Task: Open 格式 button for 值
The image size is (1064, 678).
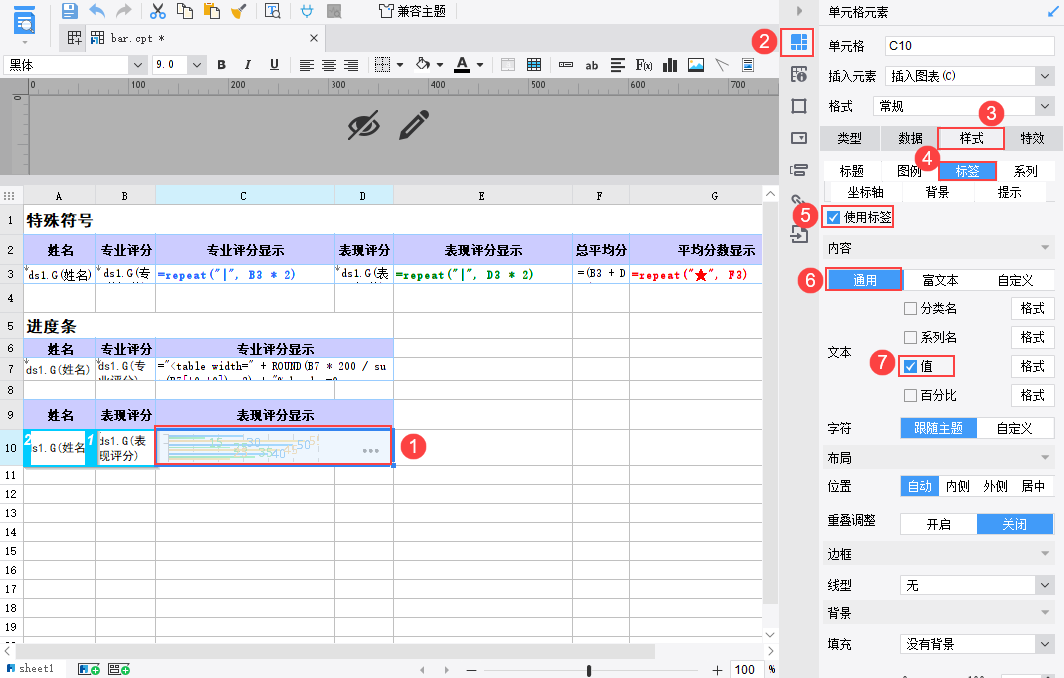Action: point(1032,366)
